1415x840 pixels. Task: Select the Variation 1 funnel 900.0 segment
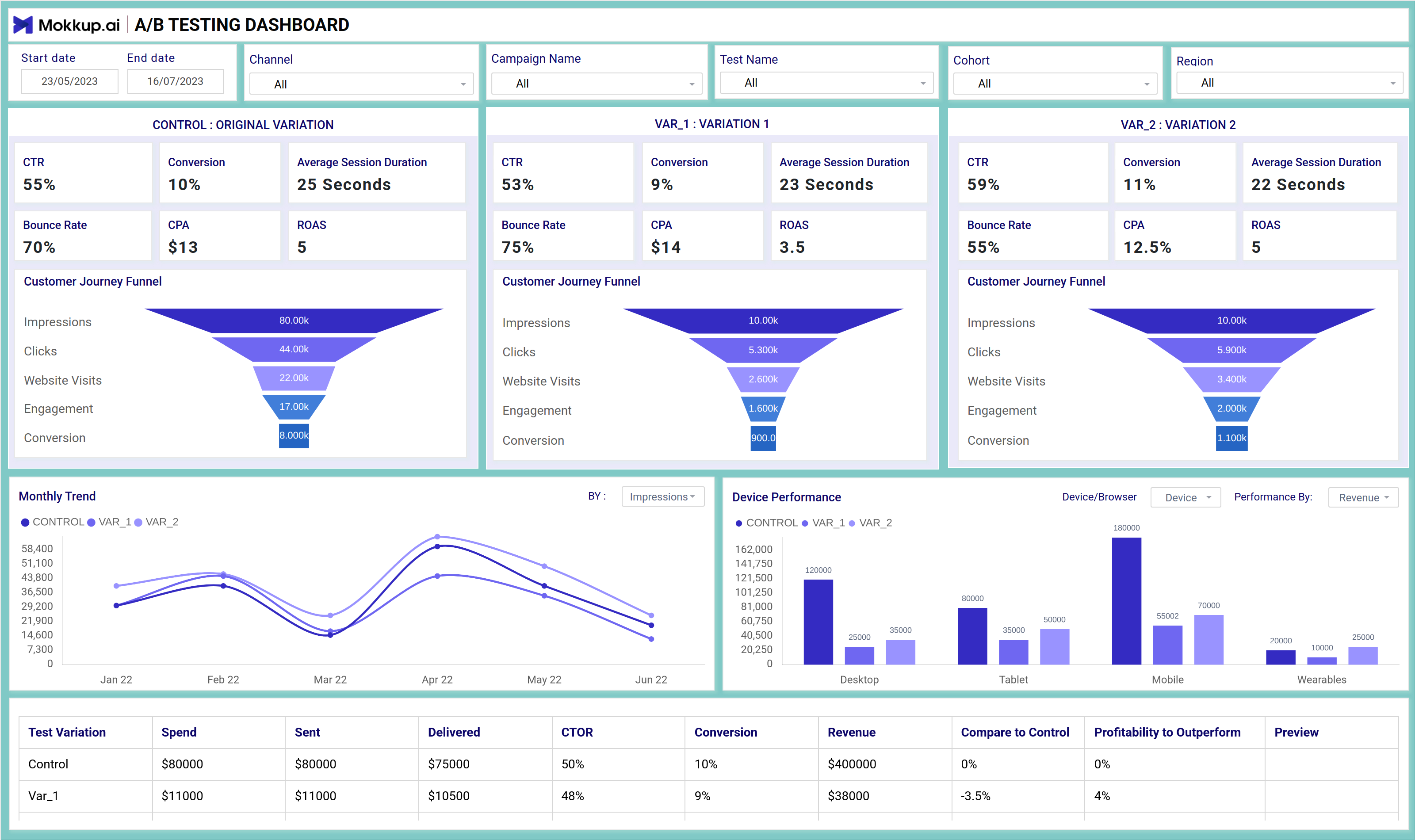tap(763, 438)
